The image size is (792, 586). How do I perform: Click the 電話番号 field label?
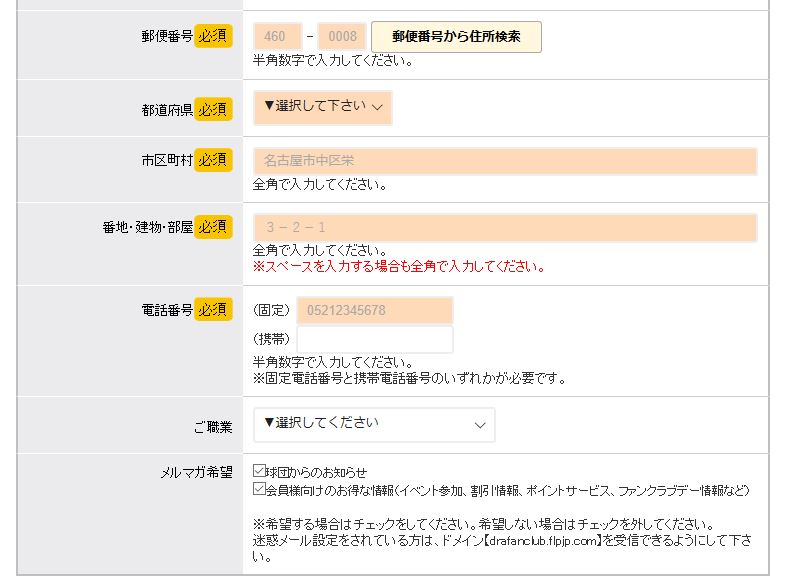click(167, 310)
